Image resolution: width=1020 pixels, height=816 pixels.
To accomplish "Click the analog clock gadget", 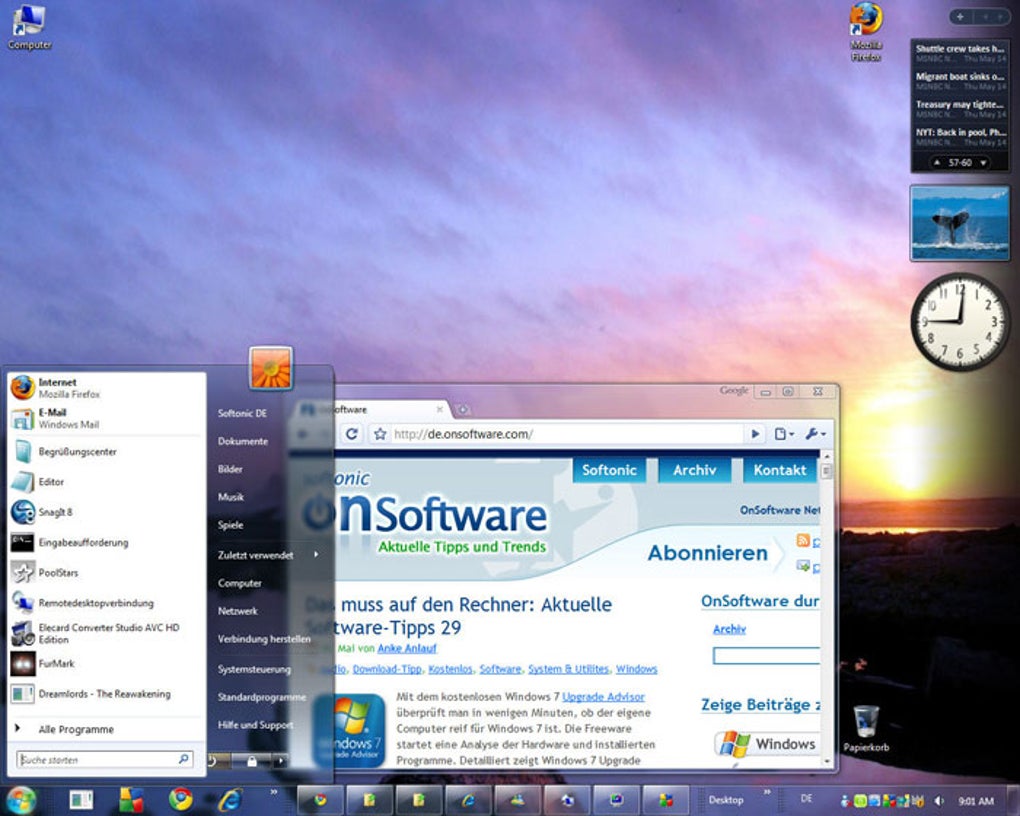I will coord(960,321).
